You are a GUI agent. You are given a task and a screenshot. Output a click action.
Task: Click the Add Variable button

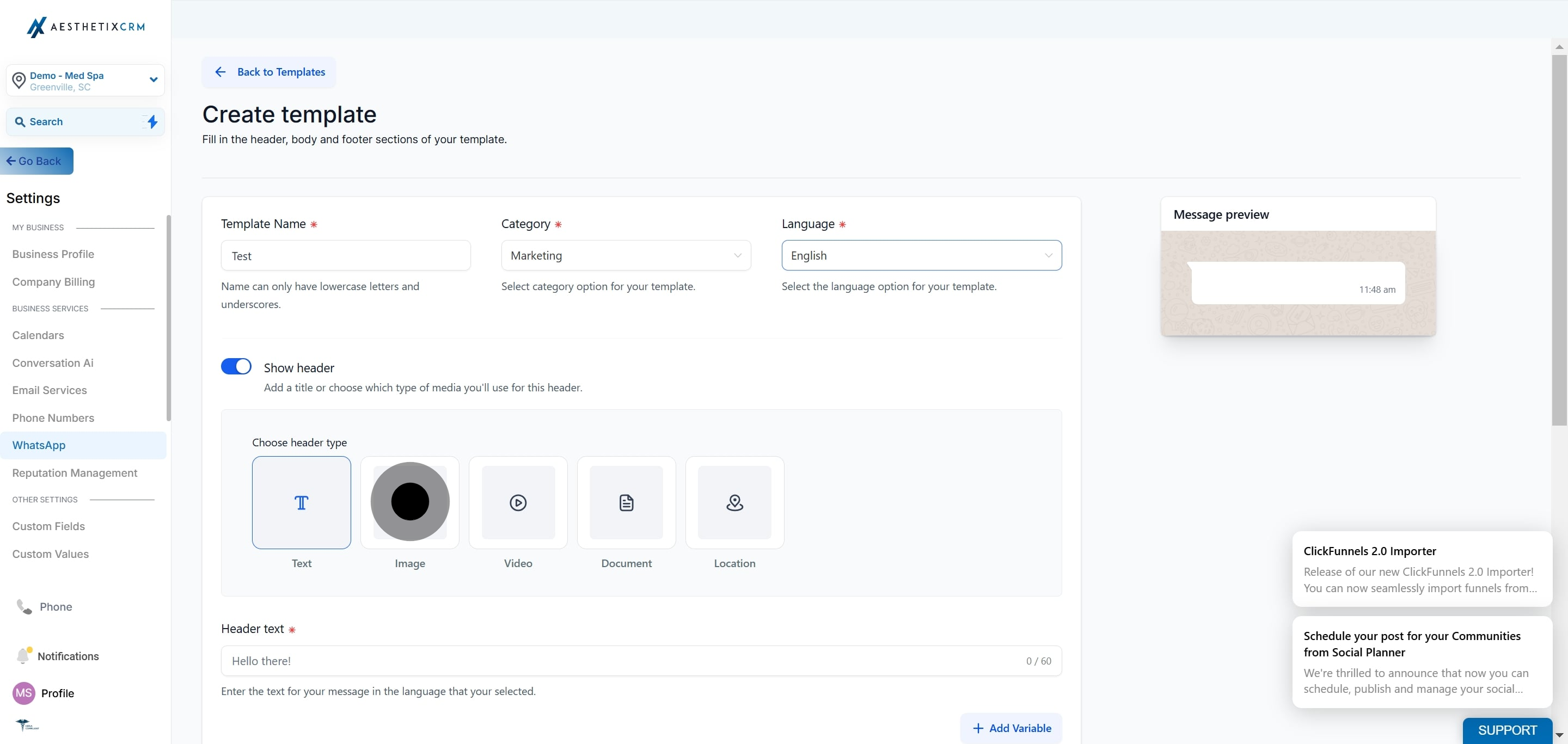(x=1011, y=728)
